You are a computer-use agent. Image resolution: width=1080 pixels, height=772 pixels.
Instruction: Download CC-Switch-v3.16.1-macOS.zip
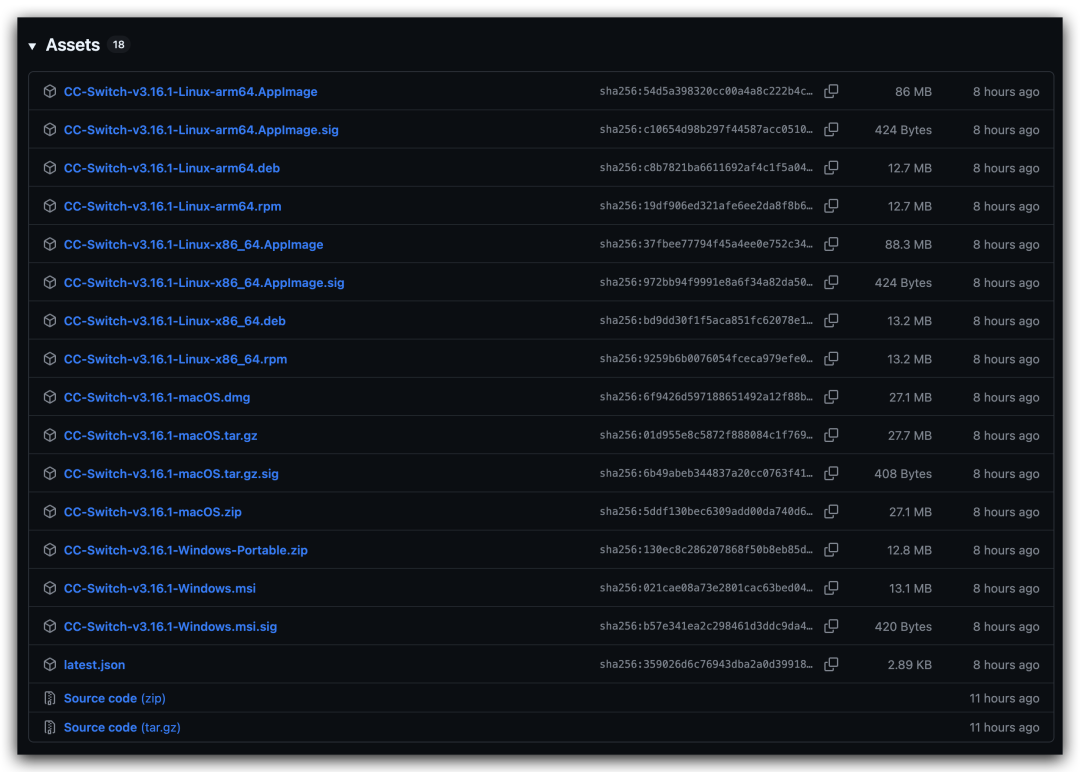click(153, 512)
